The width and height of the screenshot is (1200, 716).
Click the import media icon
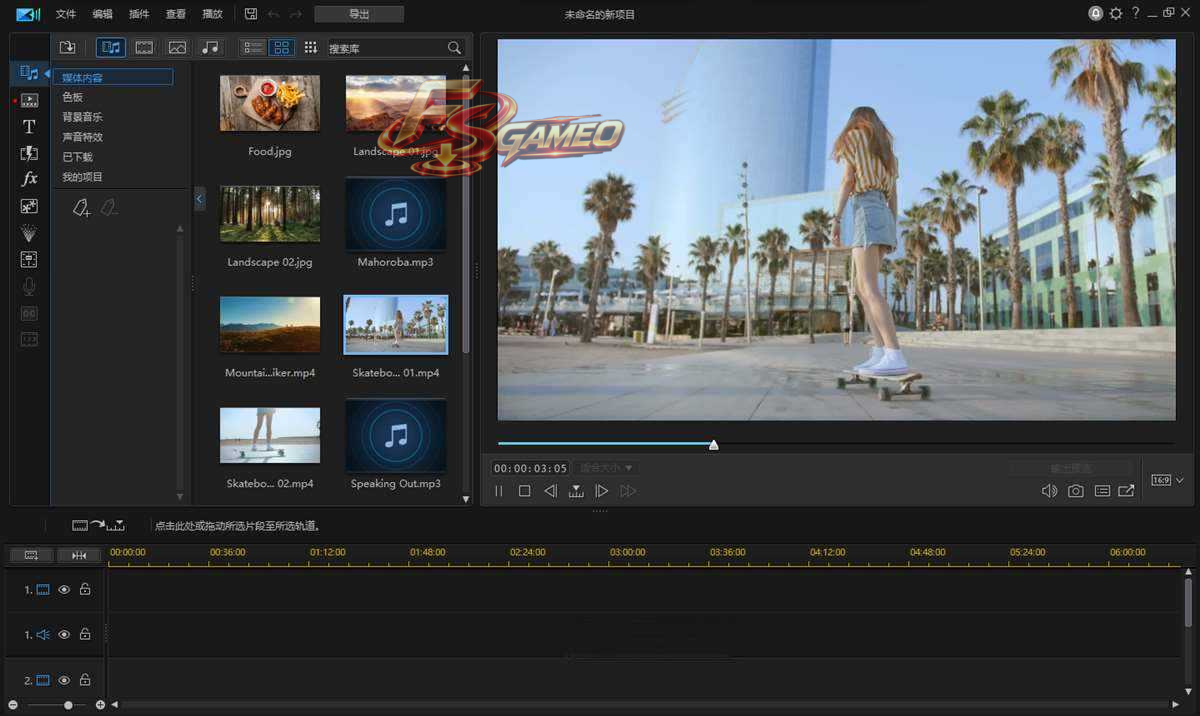pyautogui.click(x=67, y=47)
